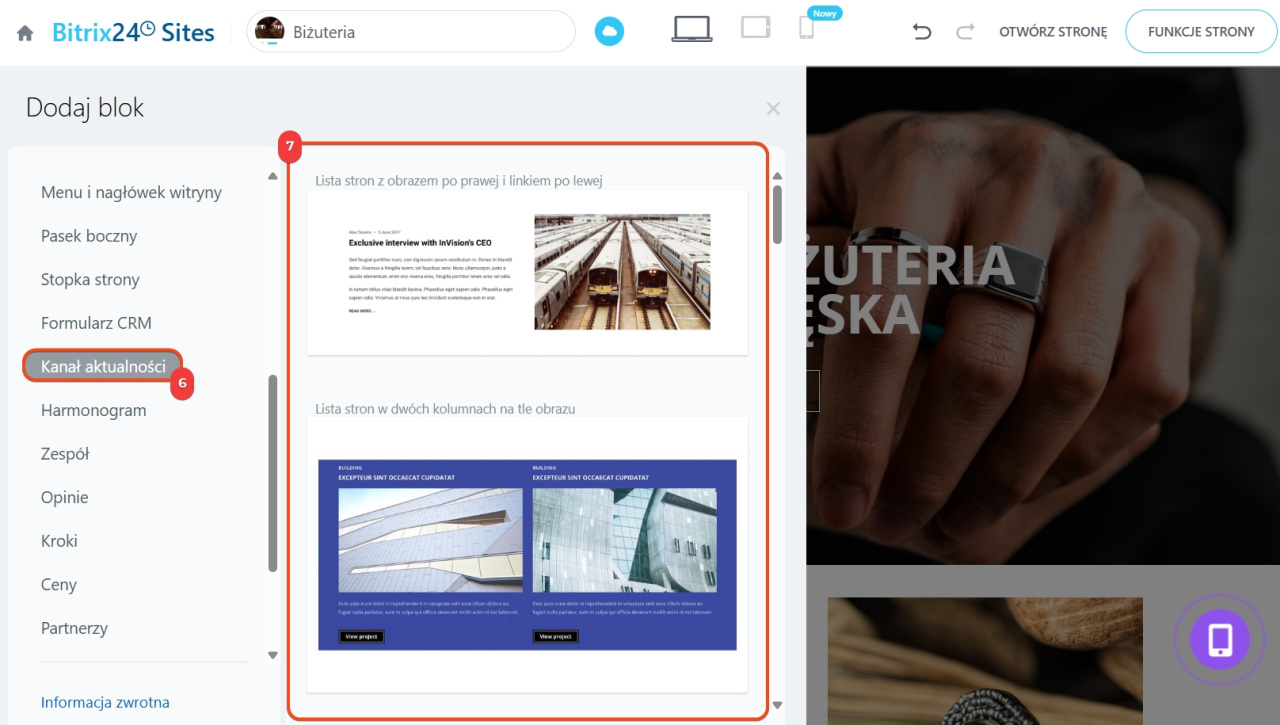Screen dimensions: 1280x725
Task: Click category list scroll up arrow
Action: click(x=273, y=176)
